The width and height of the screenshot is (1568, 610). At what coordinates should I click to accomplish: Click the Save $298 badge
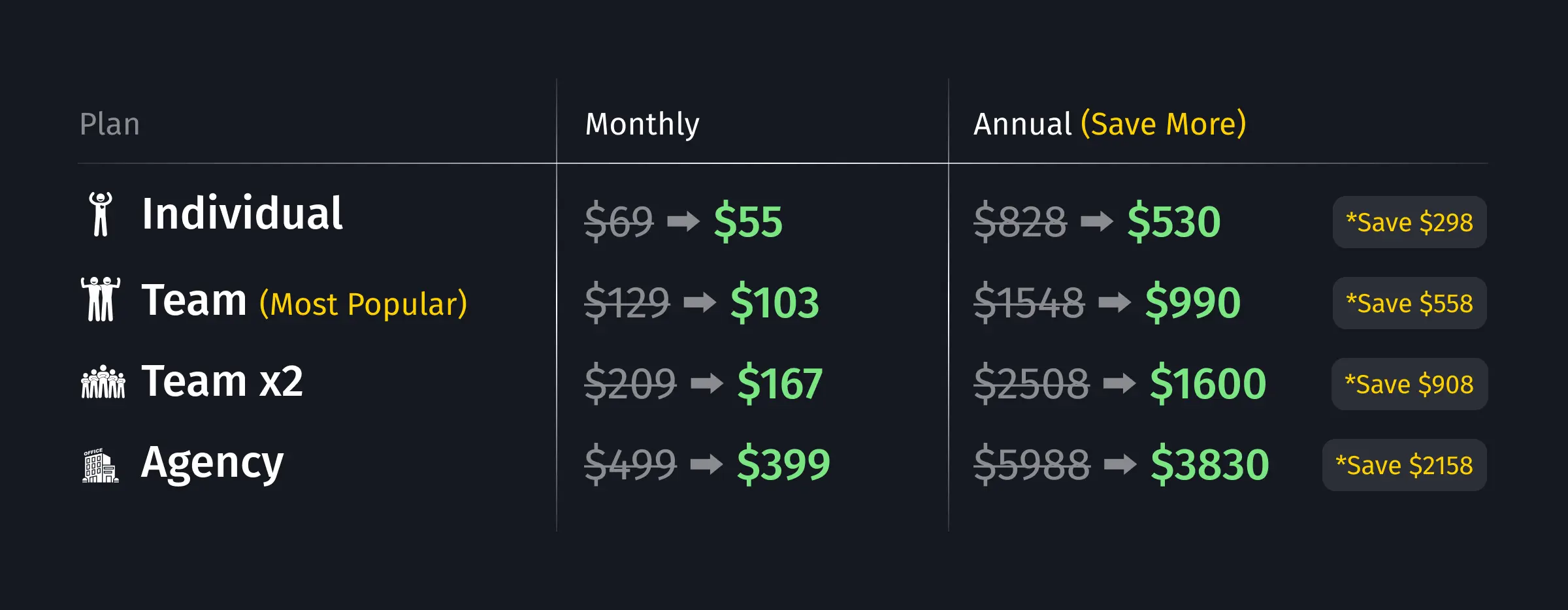point(1409,223)
